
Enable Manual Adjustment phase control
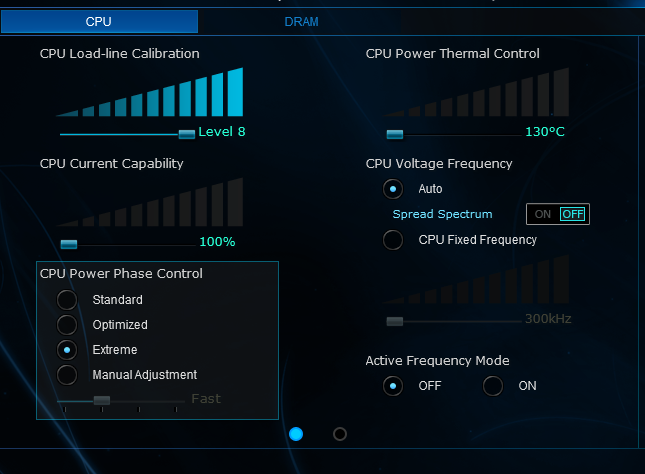coord(67,374)
